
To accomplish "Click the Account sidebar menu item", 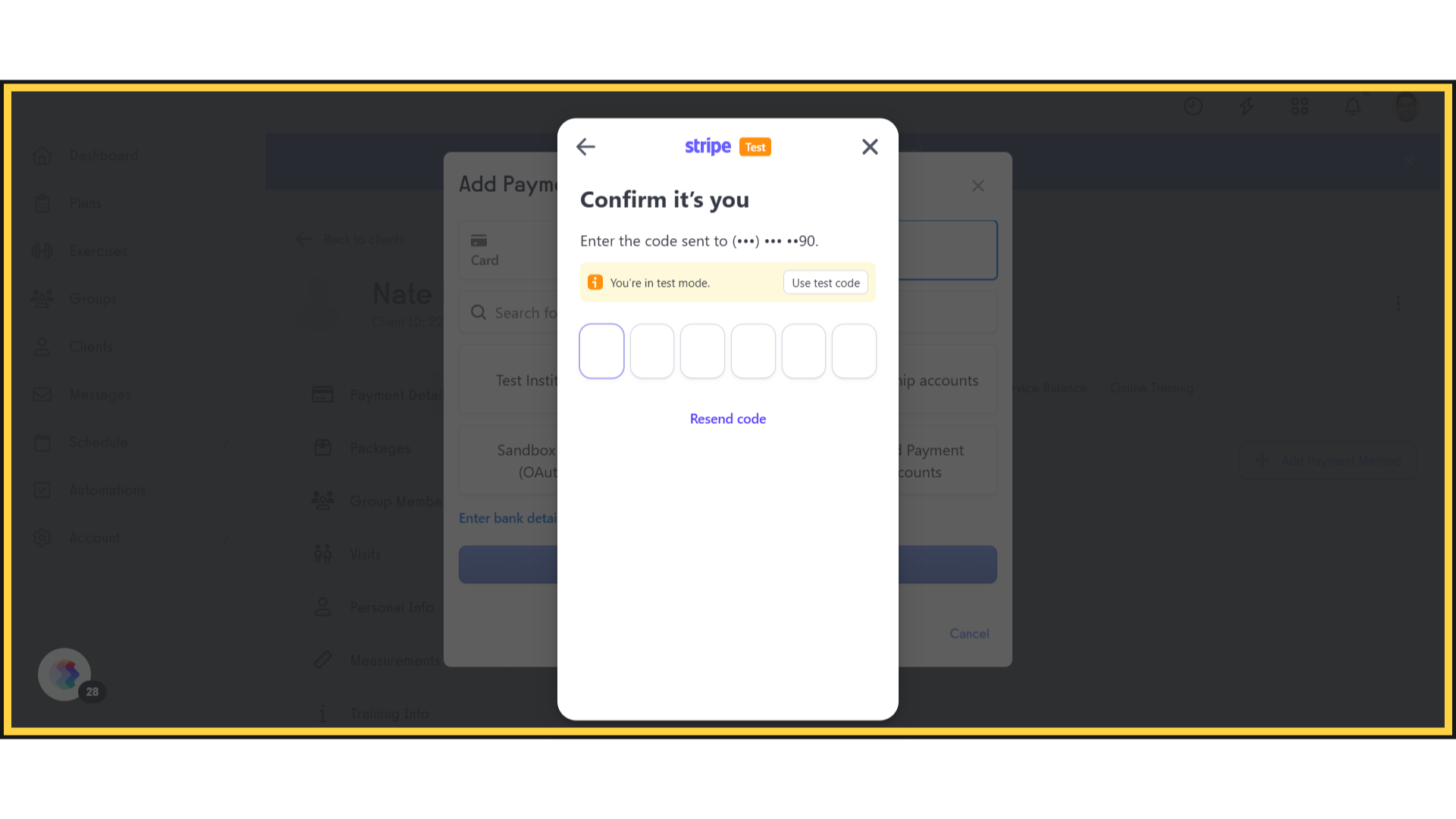I will (94, 537).
